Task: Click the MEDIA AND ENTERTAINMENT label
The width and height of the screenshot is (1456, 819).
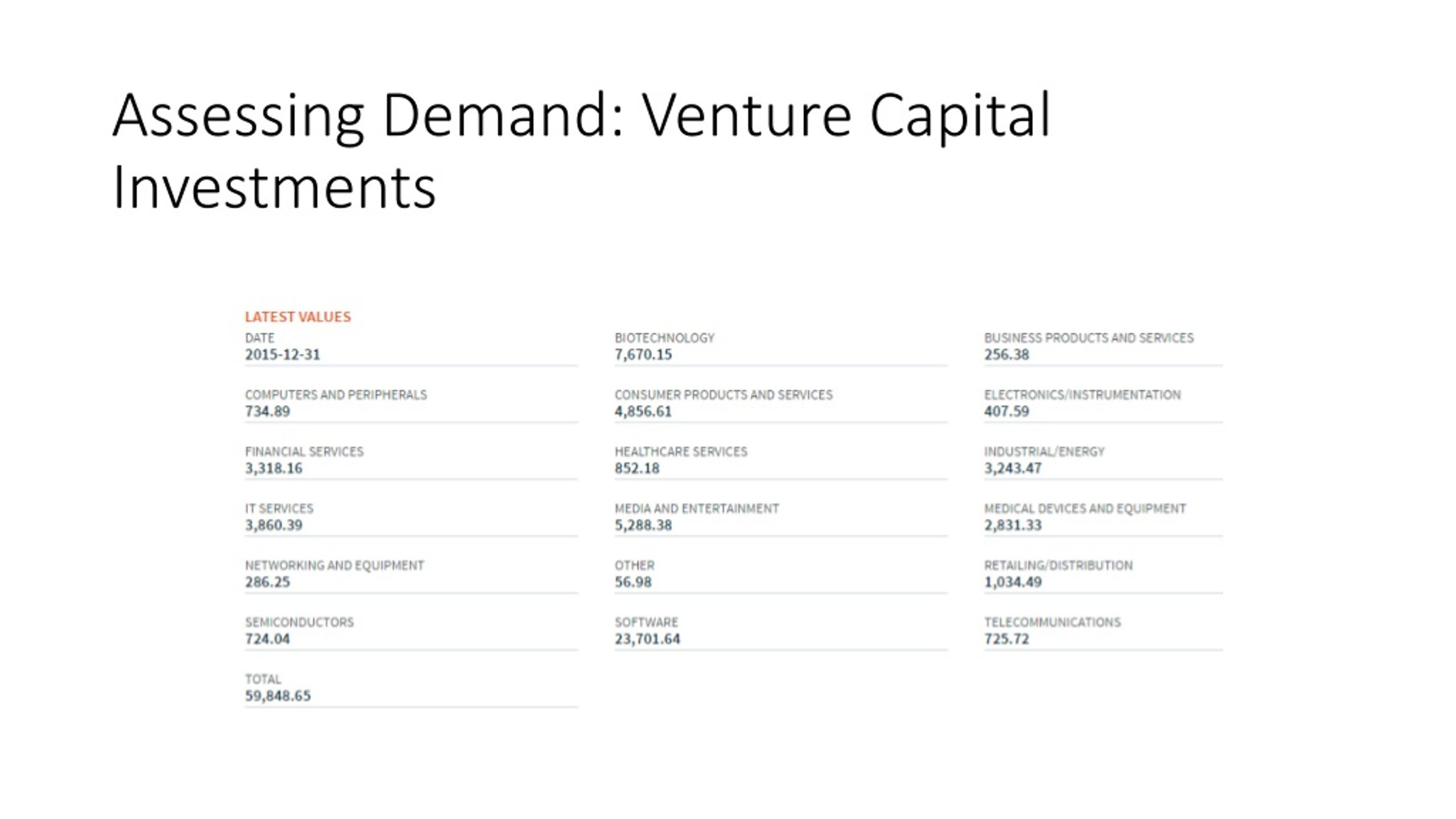Action: [697, 508]
